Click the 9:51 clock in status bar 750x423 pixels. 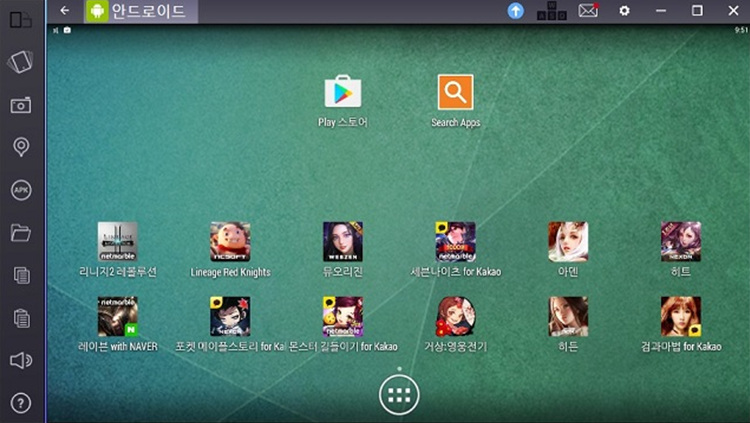[741, 30]
